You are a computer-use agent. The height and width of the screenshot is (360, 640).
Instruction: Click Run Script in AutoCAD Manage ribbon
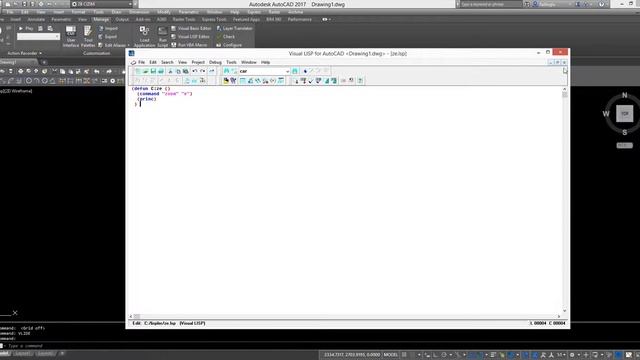162,37
